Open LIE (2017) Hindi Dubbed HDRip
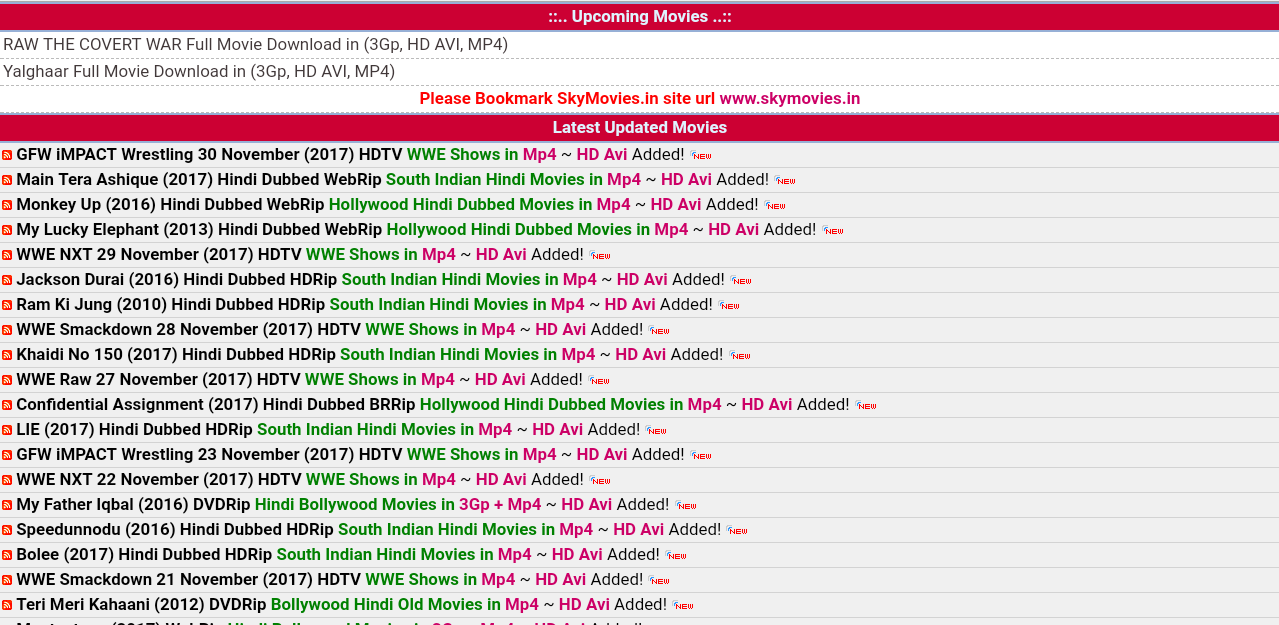This screenshot has height=625, width=1279. click(x=135, y=430)
